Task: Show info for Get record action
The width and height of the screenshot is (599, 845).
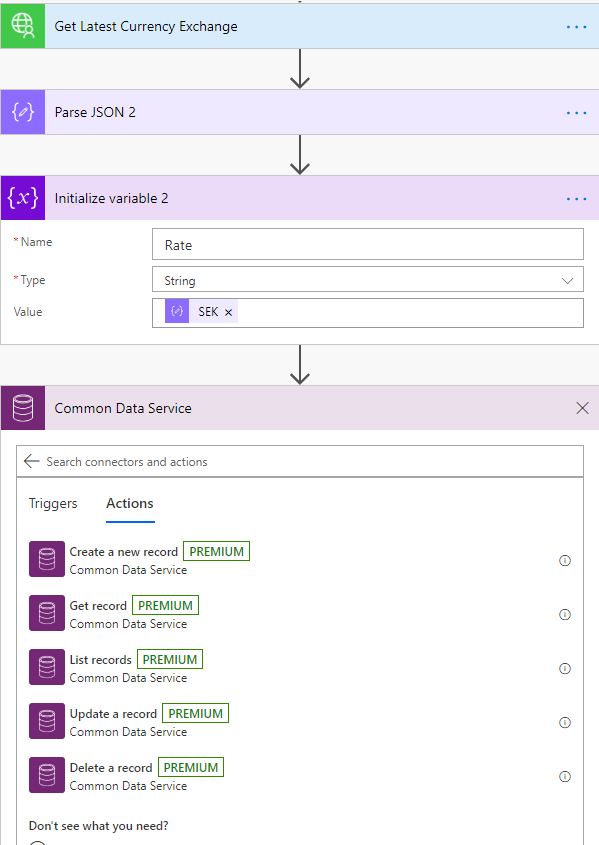Action: (565, 614)
